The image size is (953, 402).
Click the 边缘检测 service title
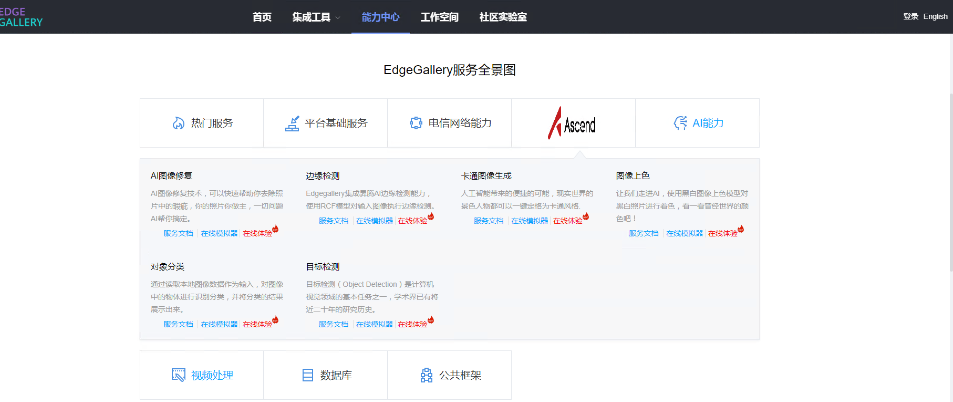tap(322, 176)
